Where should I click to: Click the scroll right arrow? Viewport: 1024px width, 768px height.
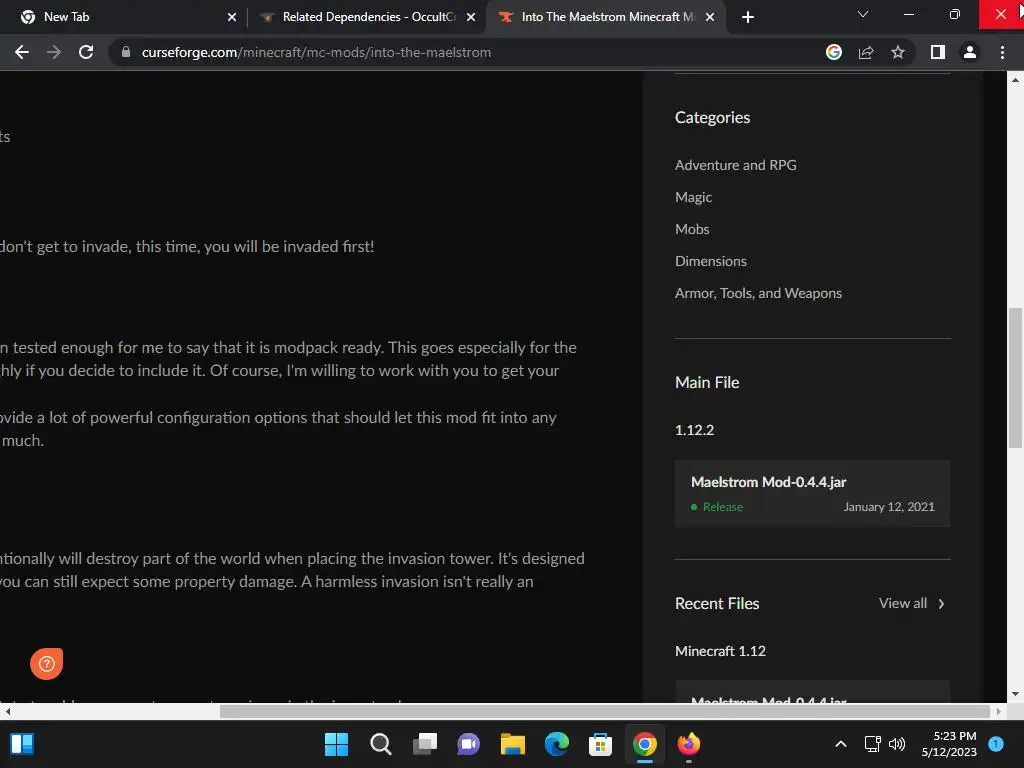[x=999, y=711]
